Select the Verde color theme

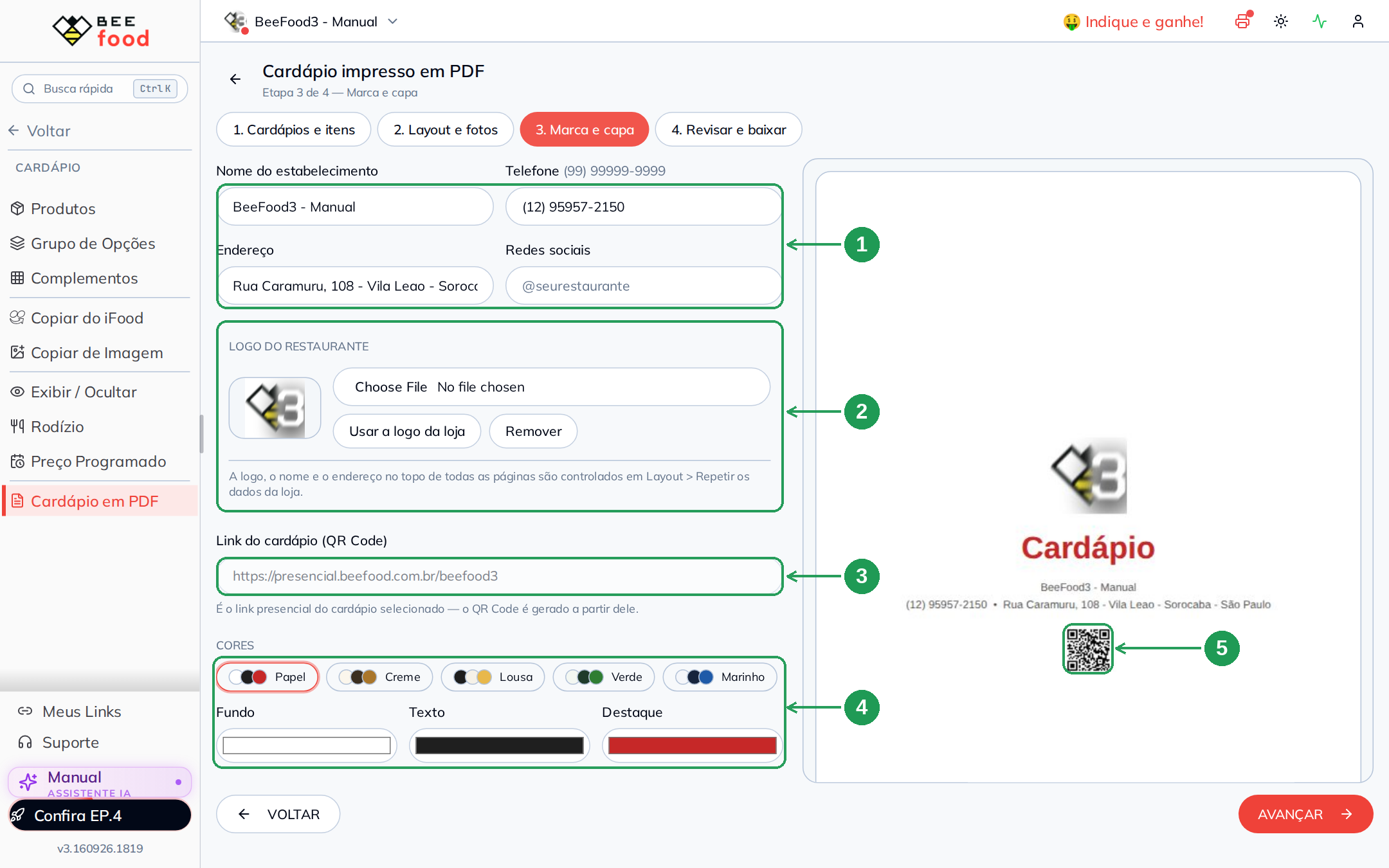coord(604,677)
